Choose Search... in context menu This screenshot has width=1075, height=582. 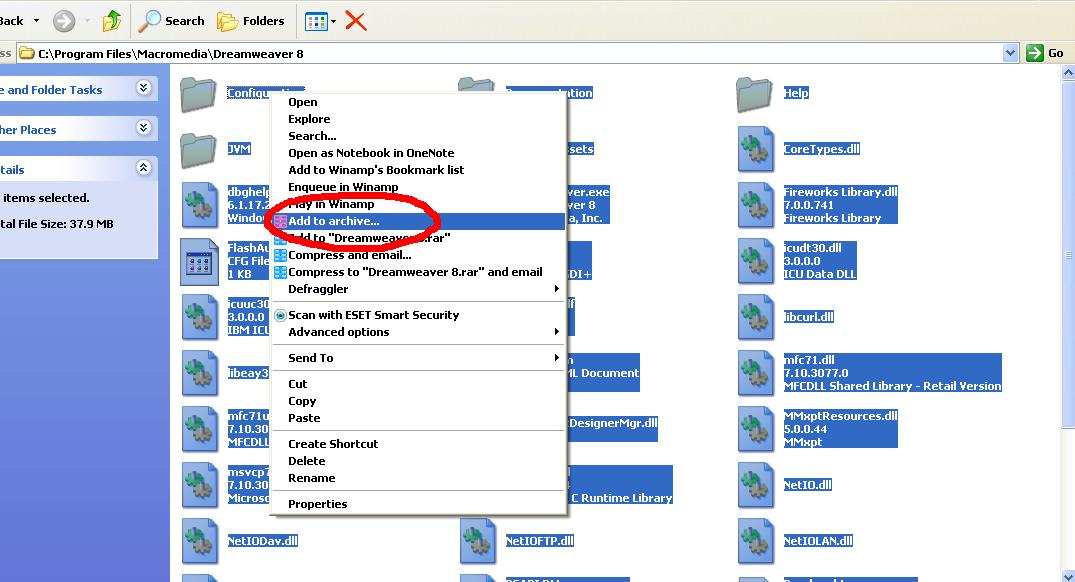(418, 136)
